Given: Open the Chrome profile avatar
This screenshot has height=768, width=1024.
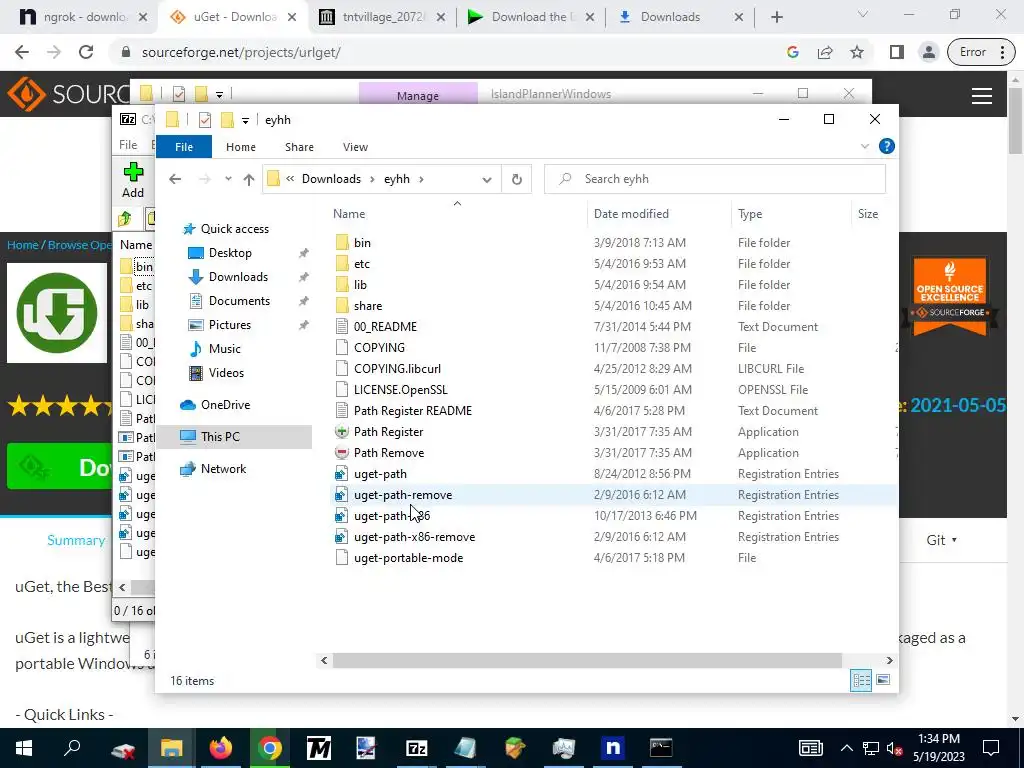Looking at the screenshot, I should pos(928,52).
